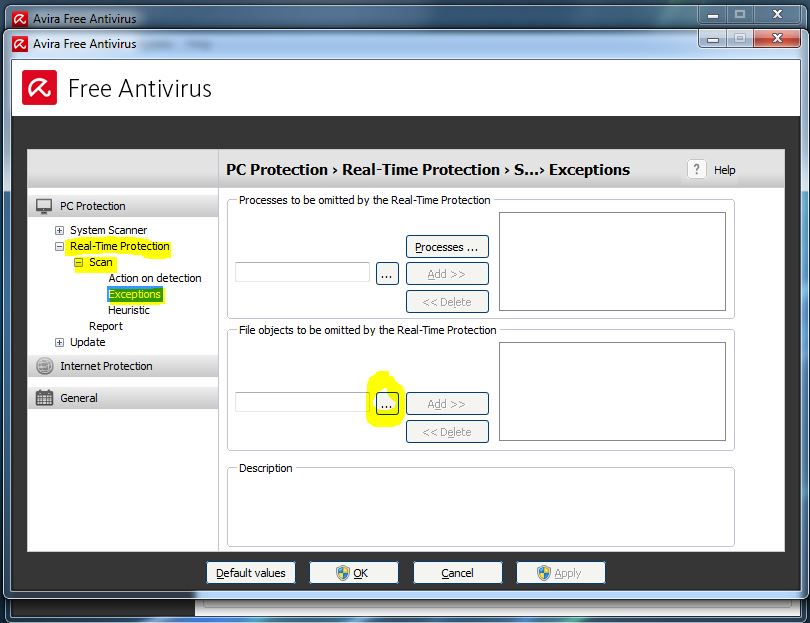Click the Help question mark icon
Image resolution: width=810 pixels, height=623 pixels.
[x=696, y=169]
